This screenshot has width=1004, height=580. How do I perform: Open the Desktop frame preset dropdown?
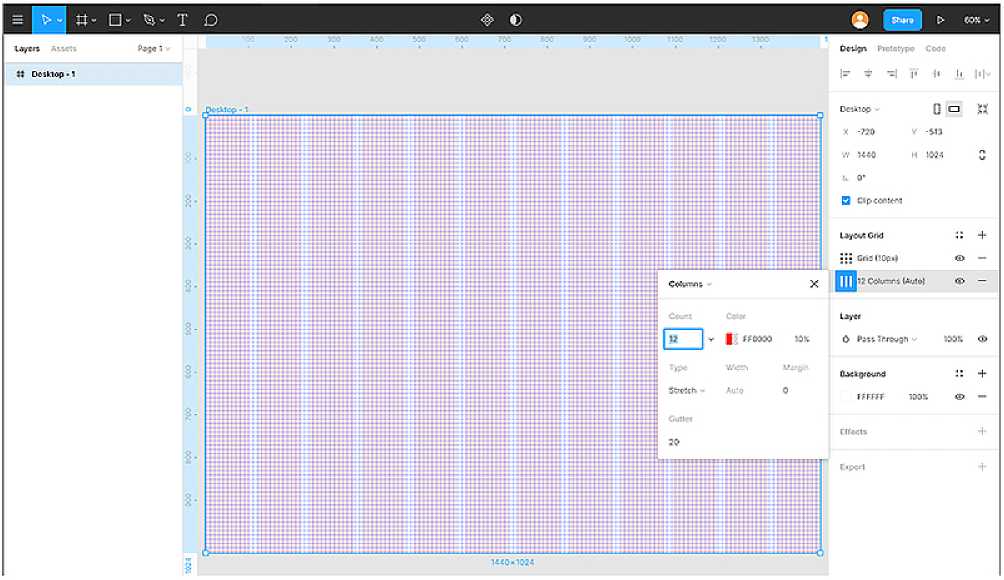(859, 109)
